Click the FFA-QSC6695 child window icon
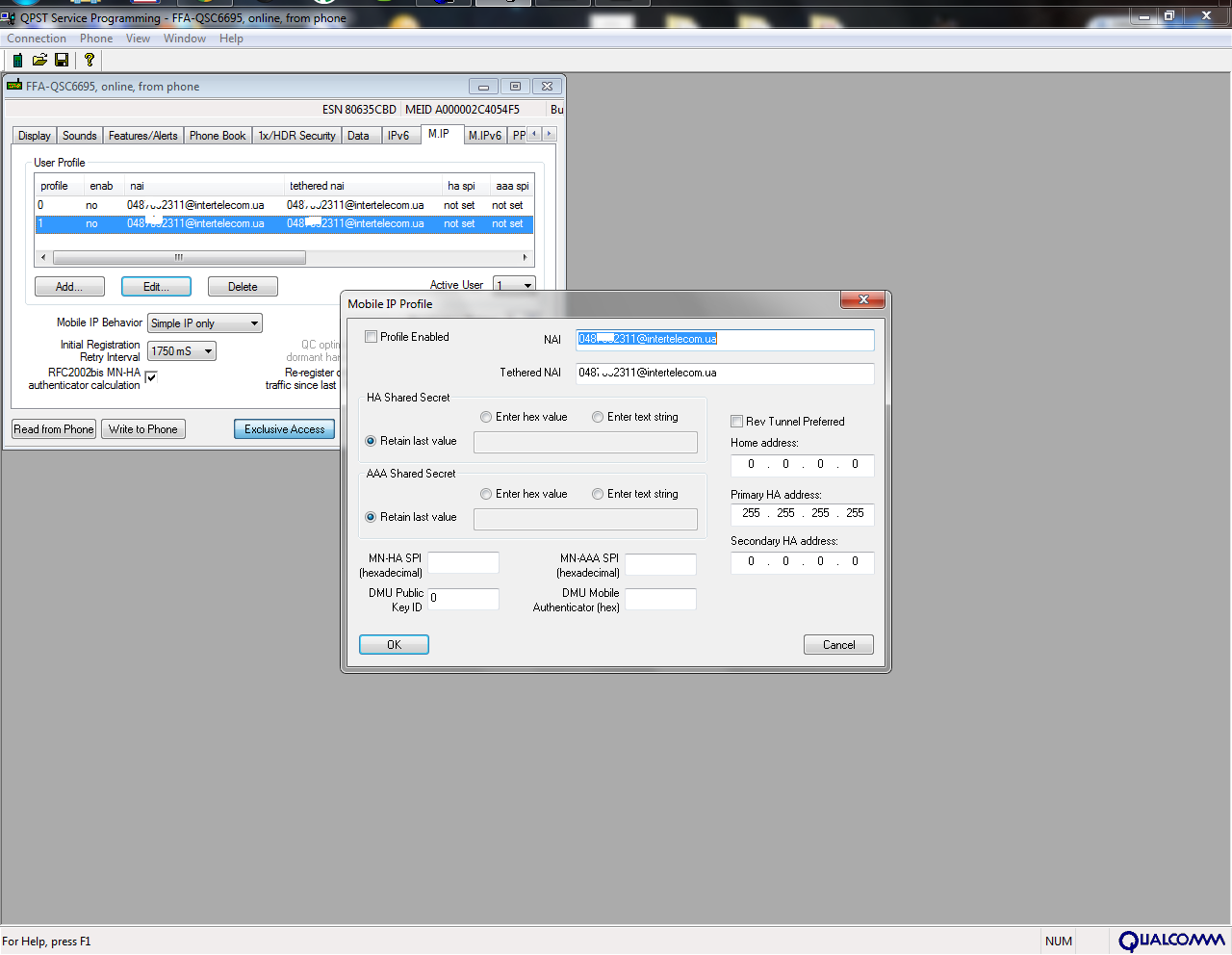 point(14,86)
